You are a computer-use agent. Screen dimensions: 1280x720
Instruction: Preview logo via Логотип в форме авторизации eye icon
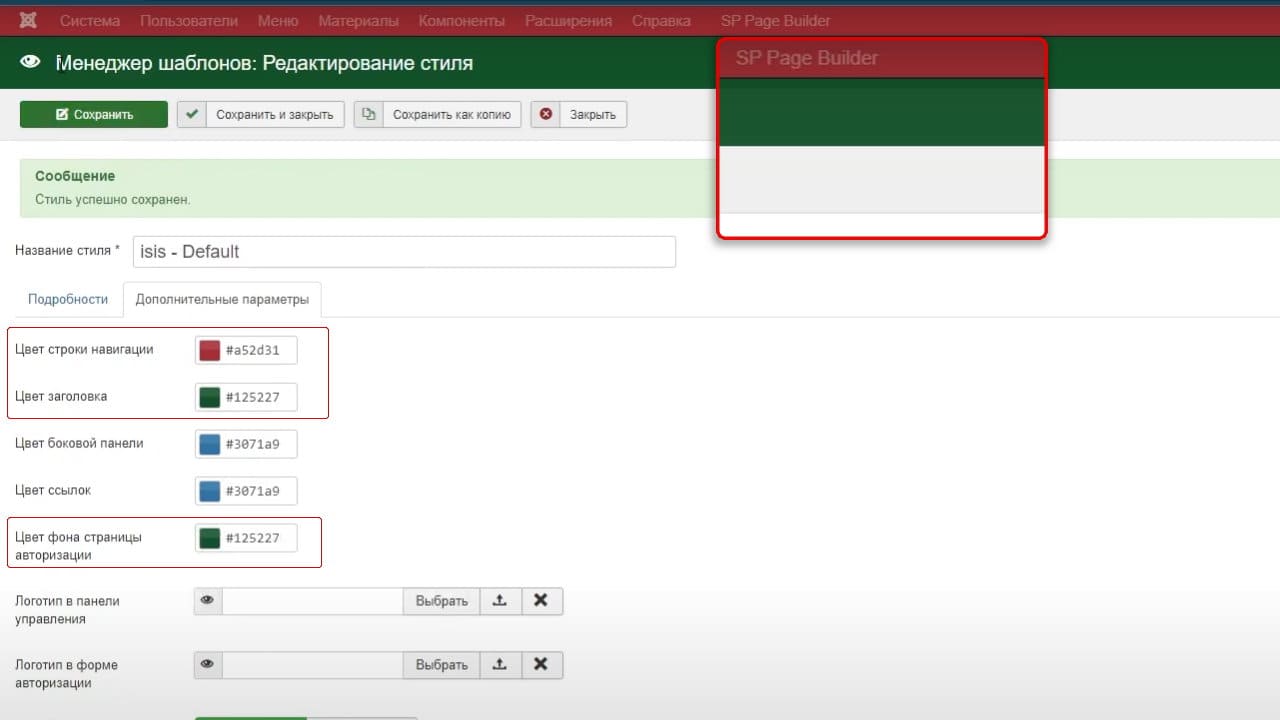(x=208, y=665)
